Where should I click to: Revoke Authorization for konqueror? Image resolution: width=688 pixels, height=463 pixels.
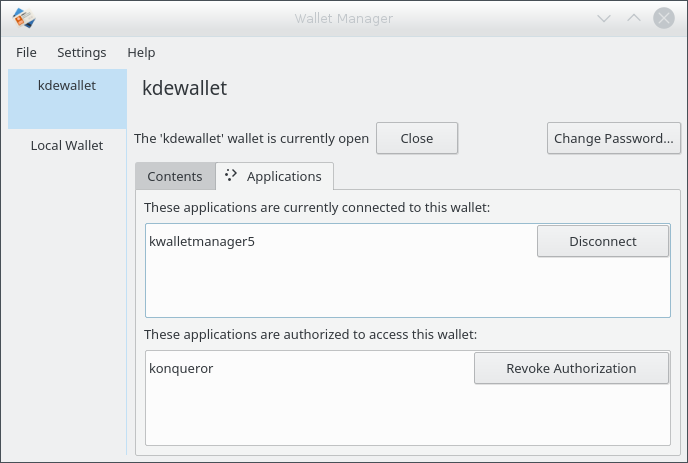[571, 368]
